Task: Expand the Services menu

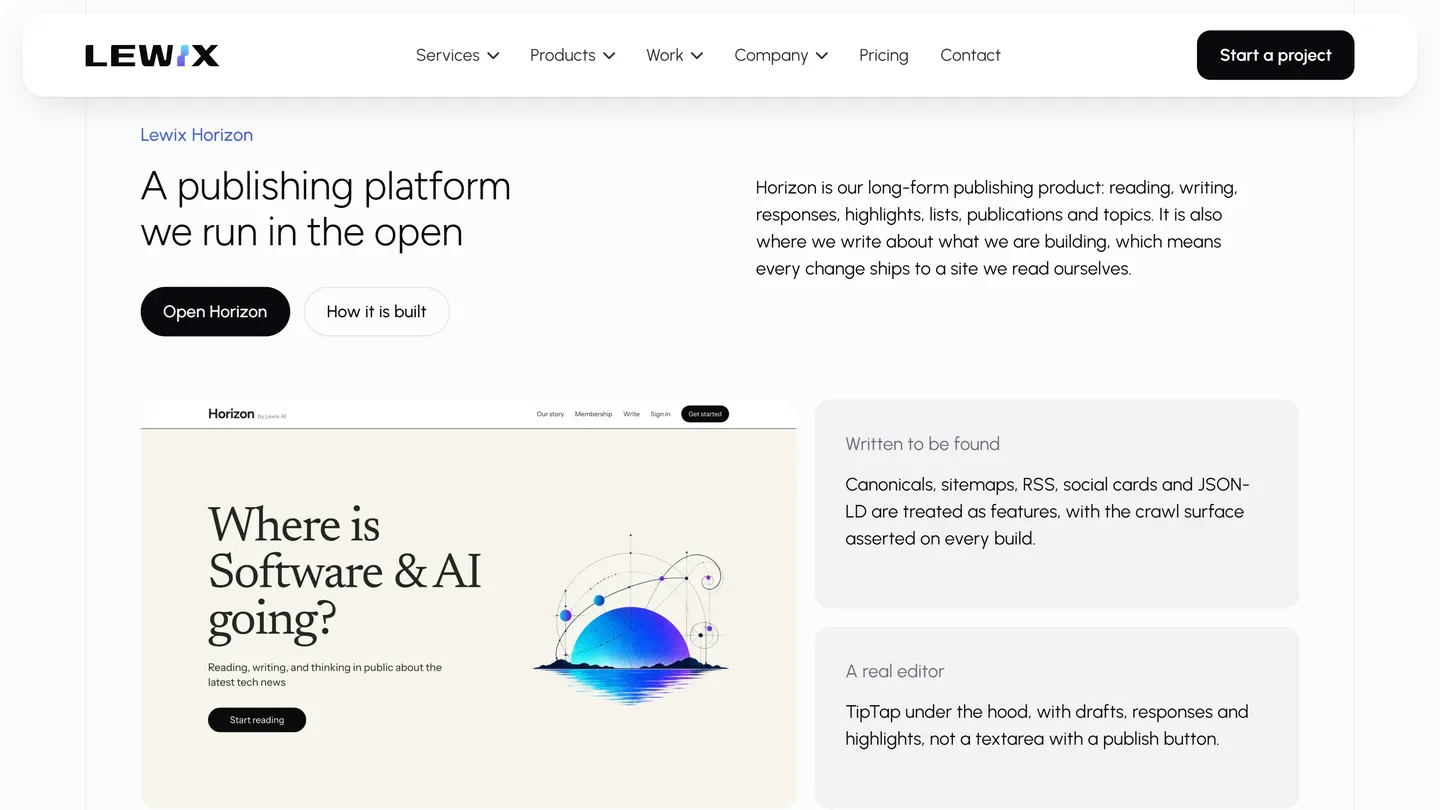Action: pos(457,55)
